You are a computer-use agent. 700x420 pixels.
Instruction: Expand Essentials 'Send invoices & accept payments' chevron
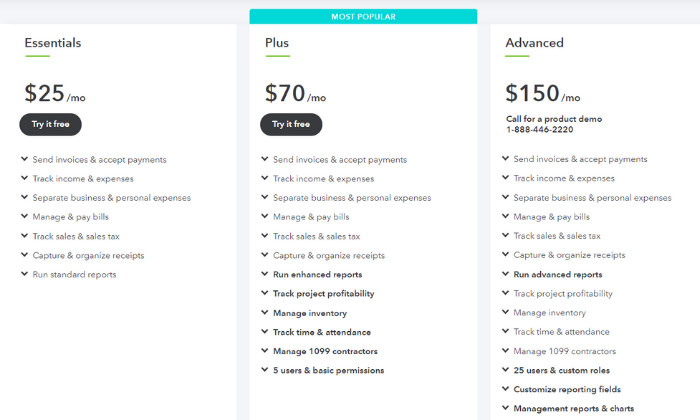(x=25, y=159)
